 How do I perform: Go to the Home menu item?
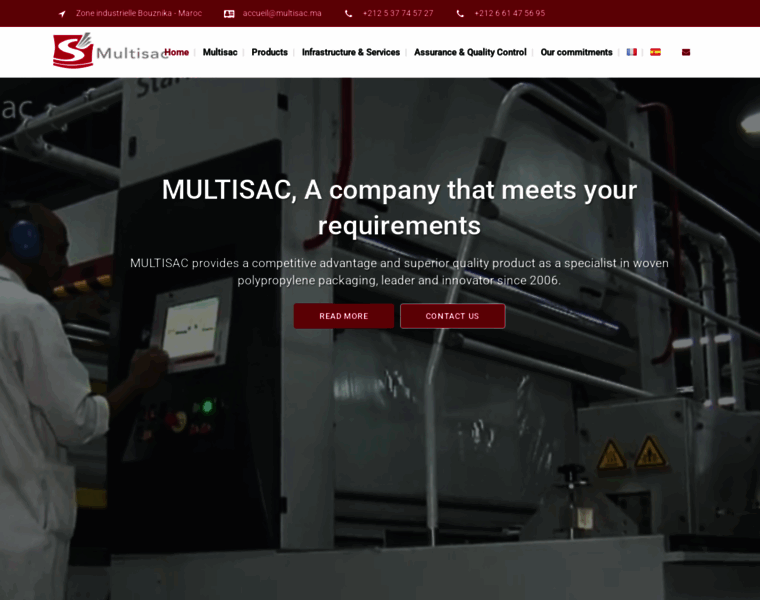click(x=176, y=52)
